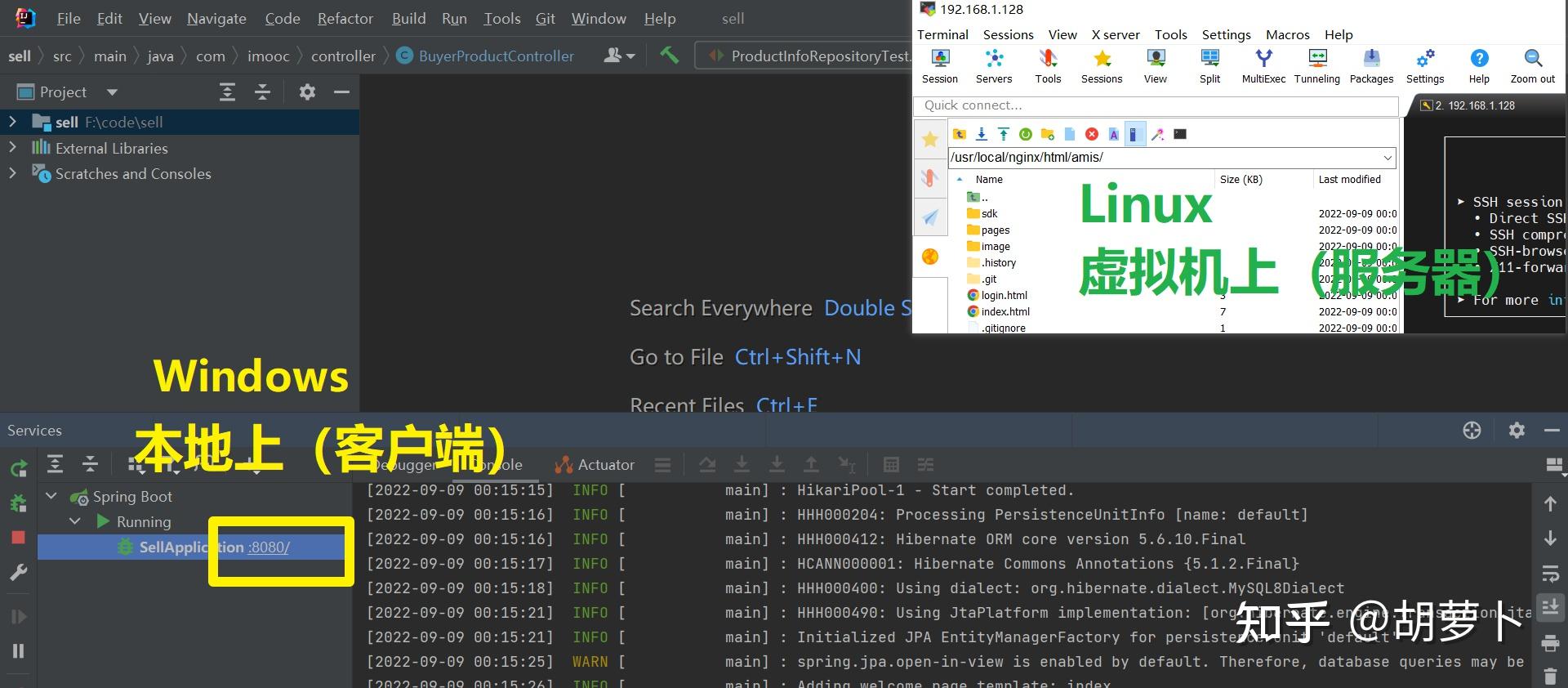Open the Build menu
The image size is (1568, 688).
pyautogui.click(x=408, y=18)
